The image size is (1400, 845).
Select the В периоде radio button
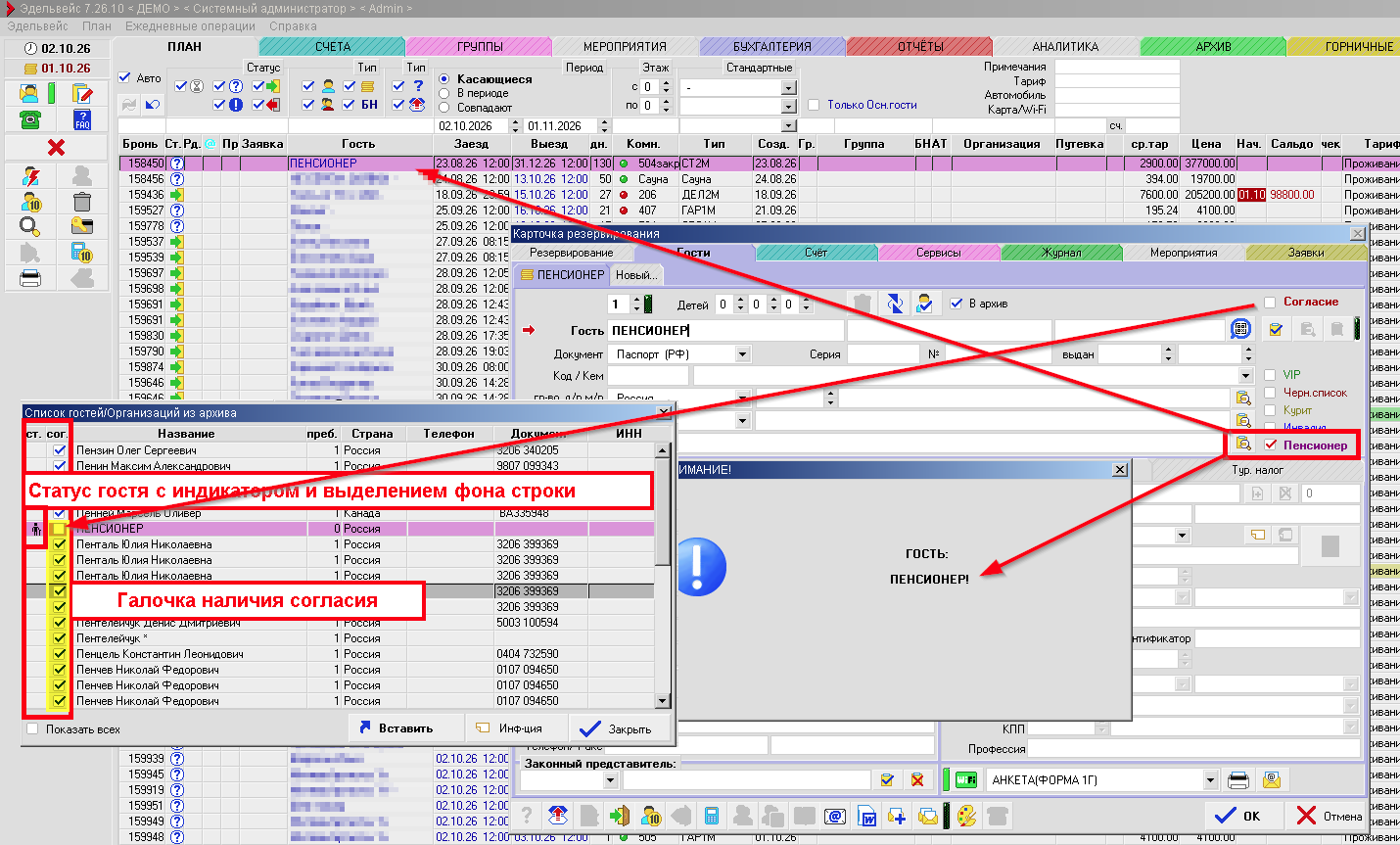point(444,93)
